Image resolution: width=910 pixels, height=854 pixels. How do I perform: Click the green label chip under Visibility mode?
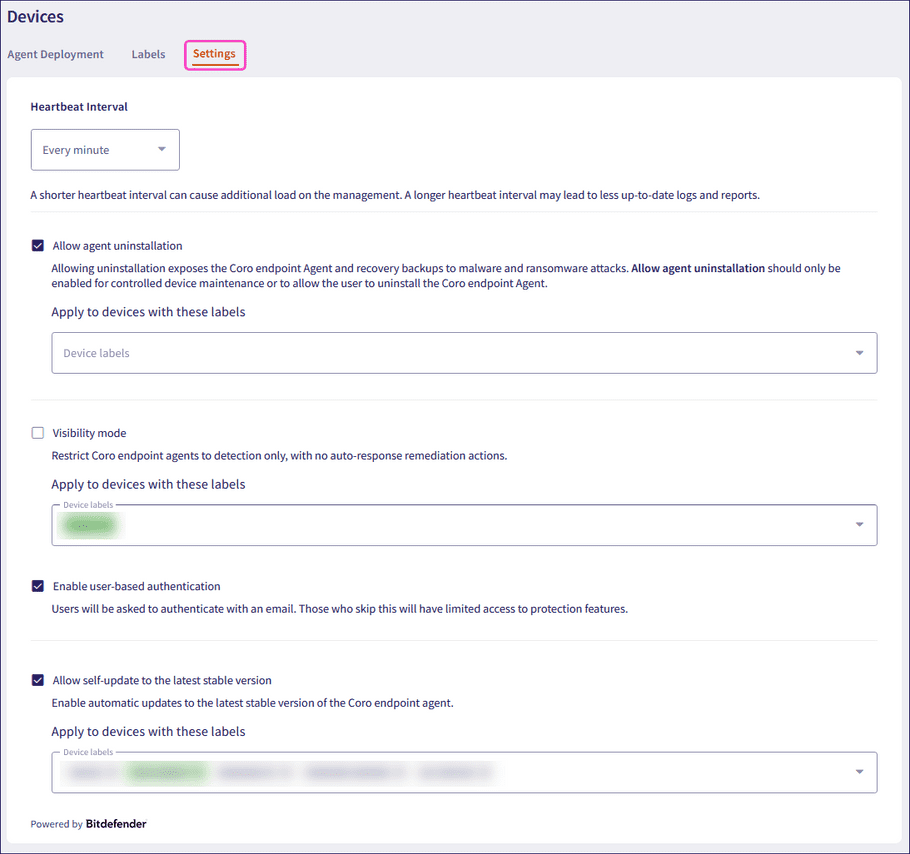[89, 526]
